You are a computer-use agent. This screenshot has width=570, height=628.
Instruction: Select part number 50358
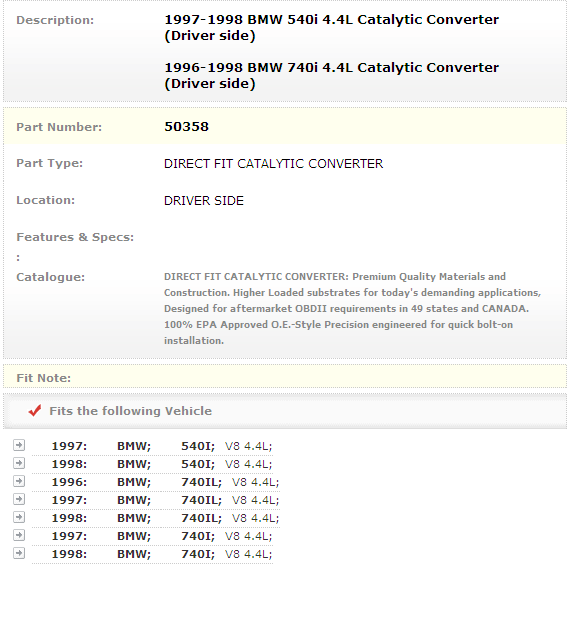pyautogui.click(x=187, y=127)
